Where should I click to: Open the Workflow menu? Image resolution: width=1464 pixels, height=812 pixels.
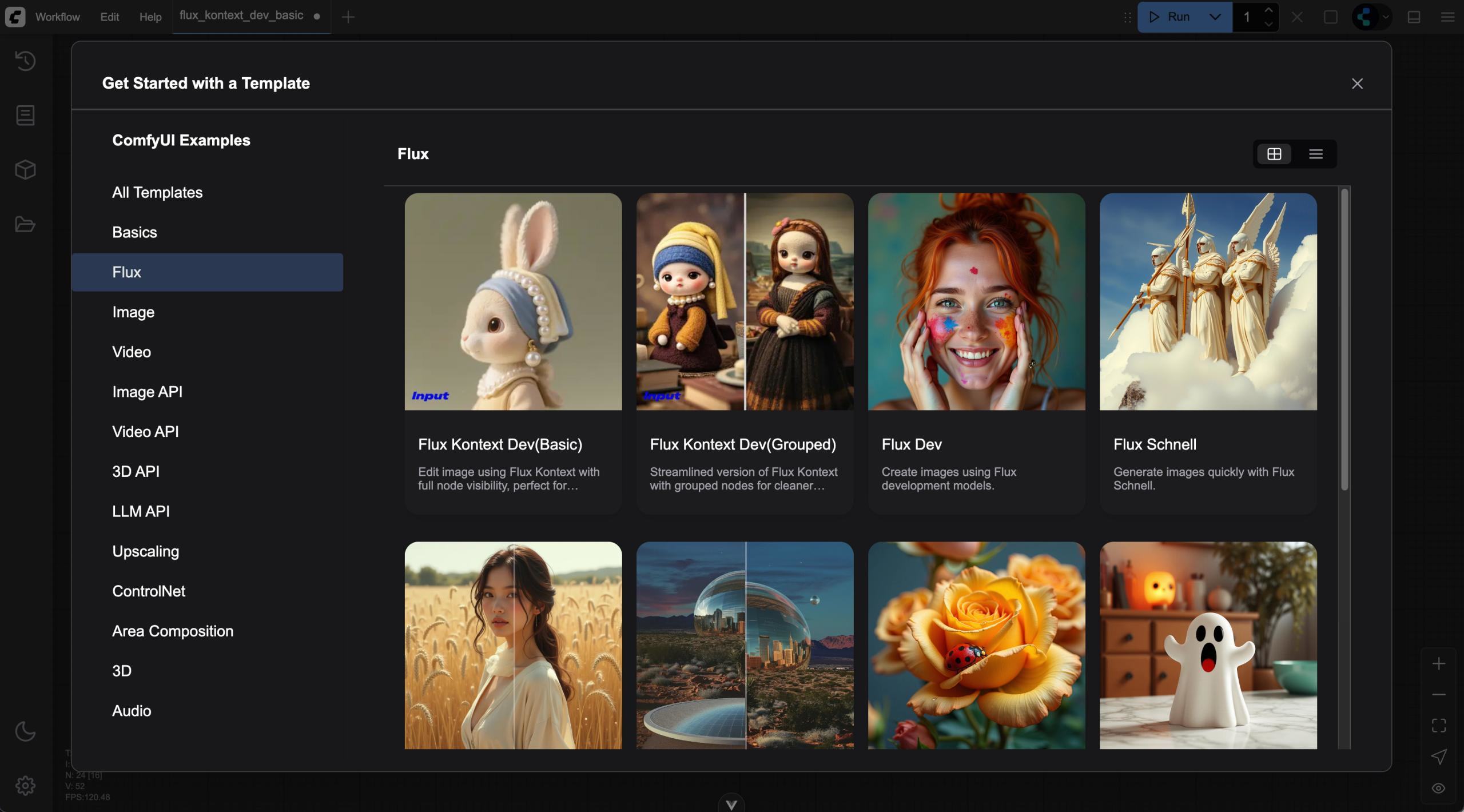coord(58,17)
